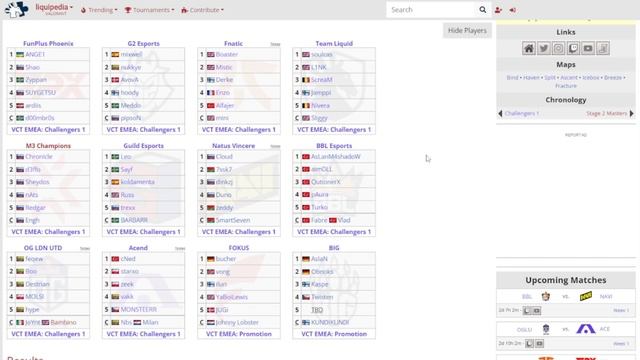Open the Instagram link icon
The width and height of the screenshot is (640, 360).
pyautogui.click(x=558, y=48)
